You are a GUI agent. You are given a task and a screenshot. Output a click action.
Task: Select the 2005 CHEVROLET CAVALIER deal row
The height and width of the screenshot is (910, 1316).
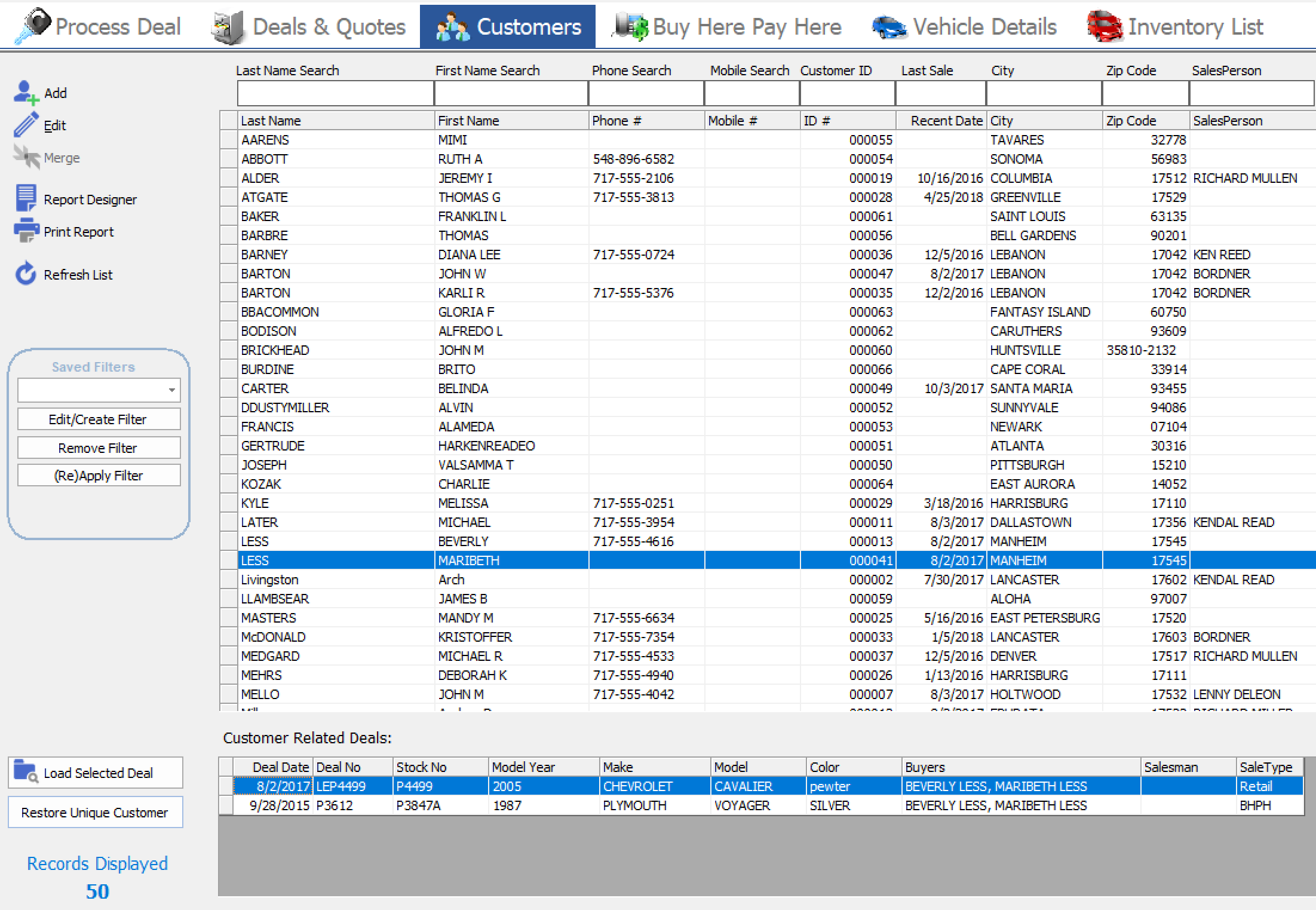pyautogui.click(x=538, y=786)
